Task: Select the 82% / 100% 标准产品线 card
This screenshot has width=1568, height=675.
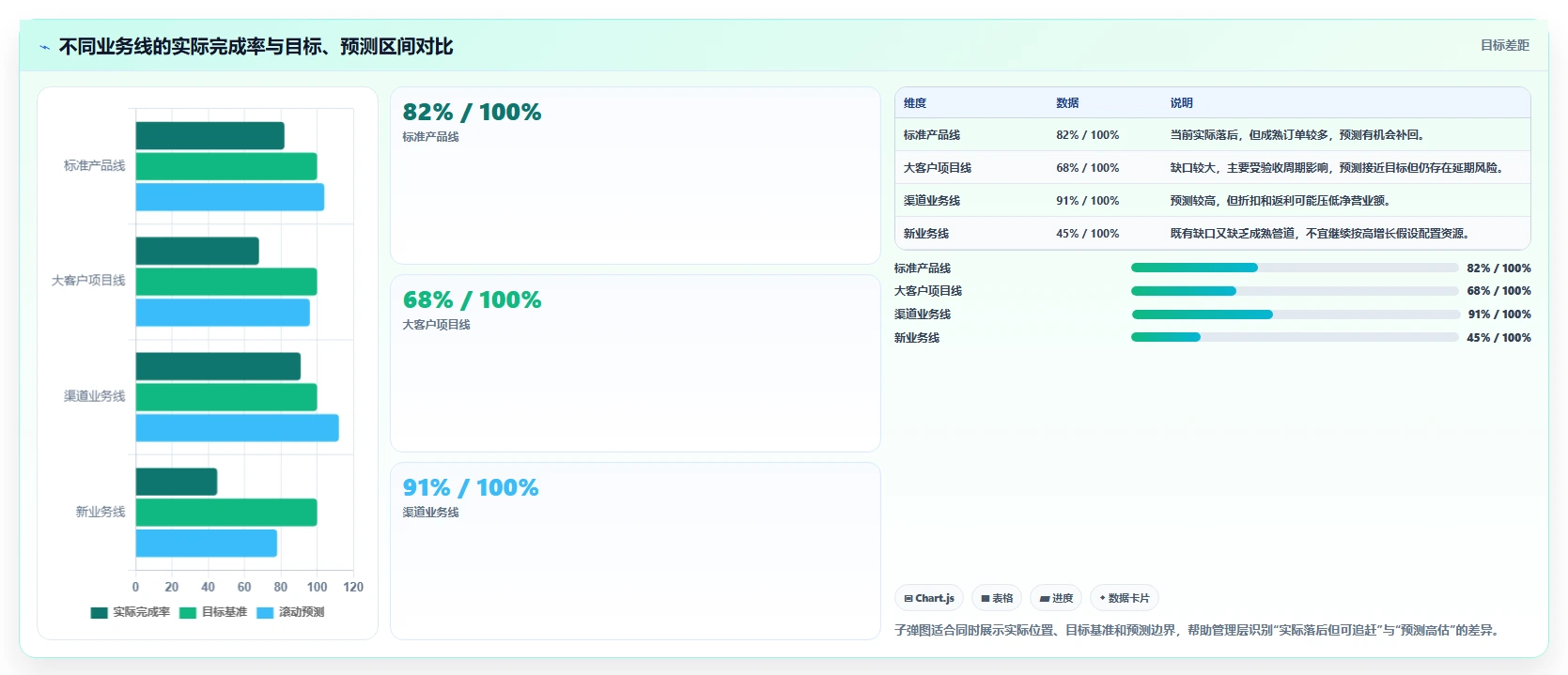Action: tap(635, 176)
